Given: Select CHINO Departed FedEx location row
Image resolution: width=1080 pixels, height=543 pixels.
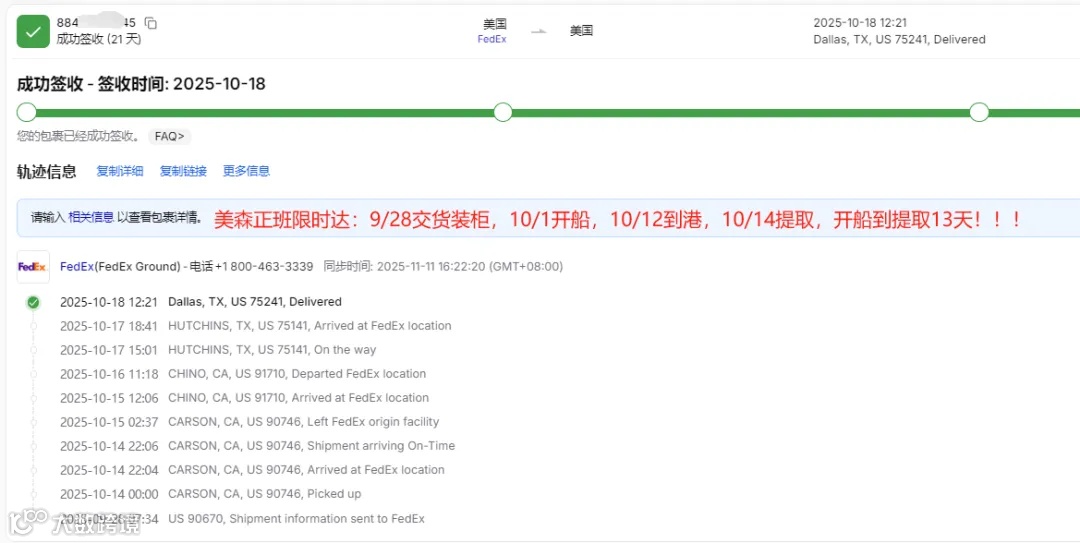Looking at the screenshot, I should point(242,374).
